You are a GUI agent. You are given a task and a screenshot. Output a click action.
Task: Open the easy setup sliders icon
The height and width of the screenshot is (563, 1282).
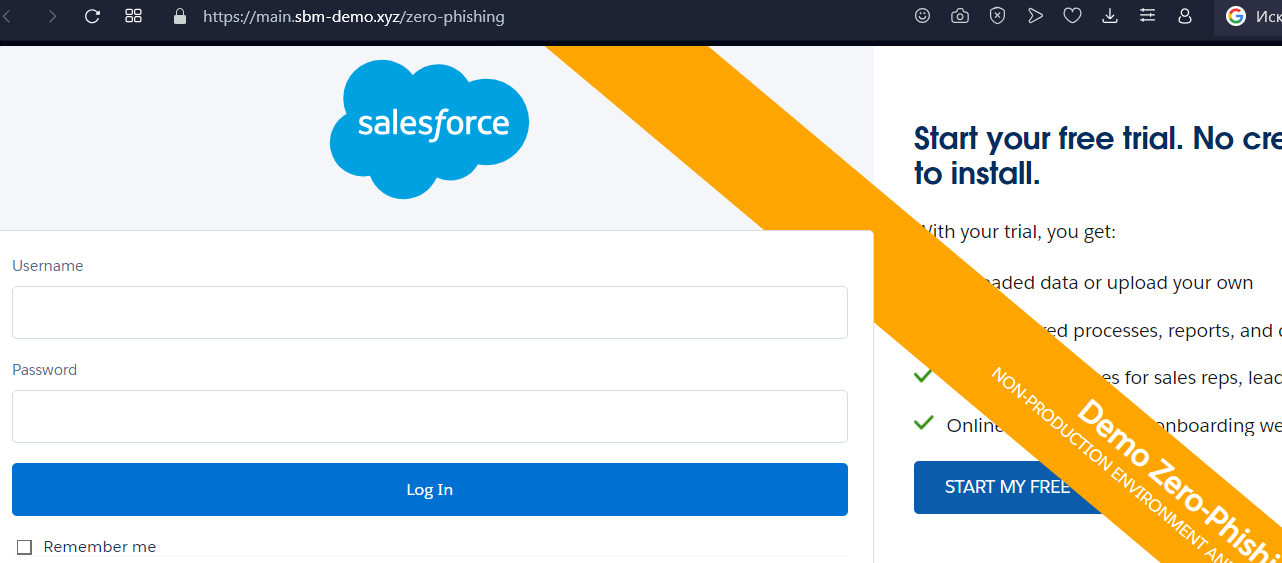coord(1147,16)
